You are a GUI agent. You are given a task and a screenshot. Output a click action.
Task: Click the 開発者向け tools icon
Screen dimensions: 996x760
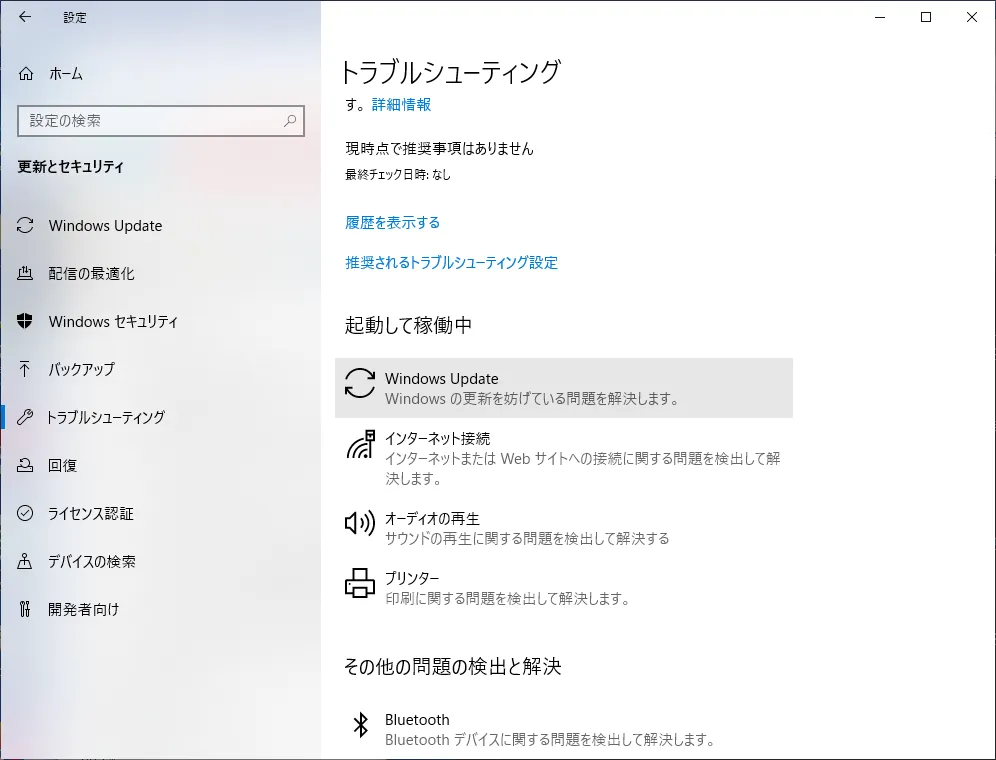coord(25,609)
